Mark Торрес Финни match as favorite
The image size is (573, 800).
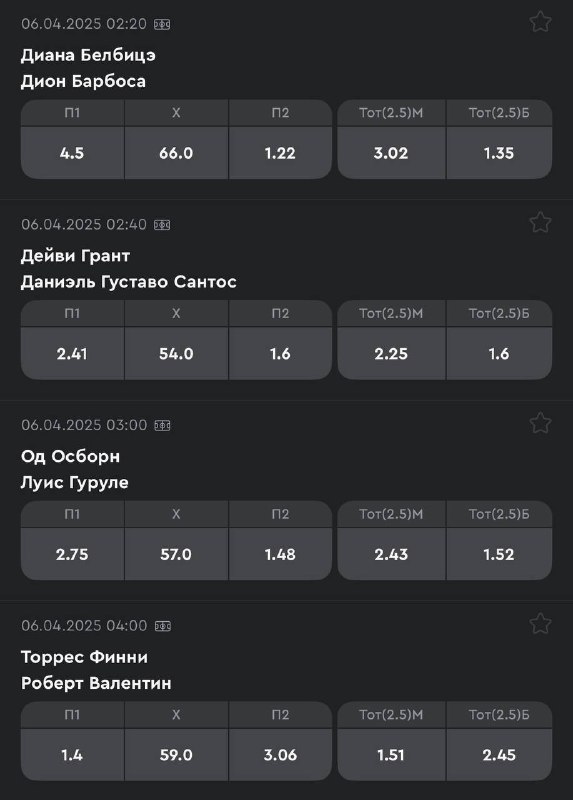click(540, 623)
